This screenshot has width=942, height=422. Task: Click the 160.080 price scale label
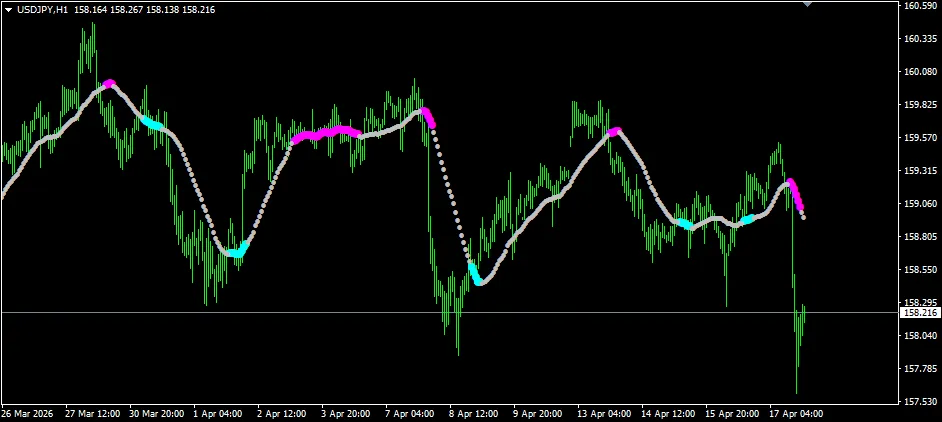(x=920, y=72)
